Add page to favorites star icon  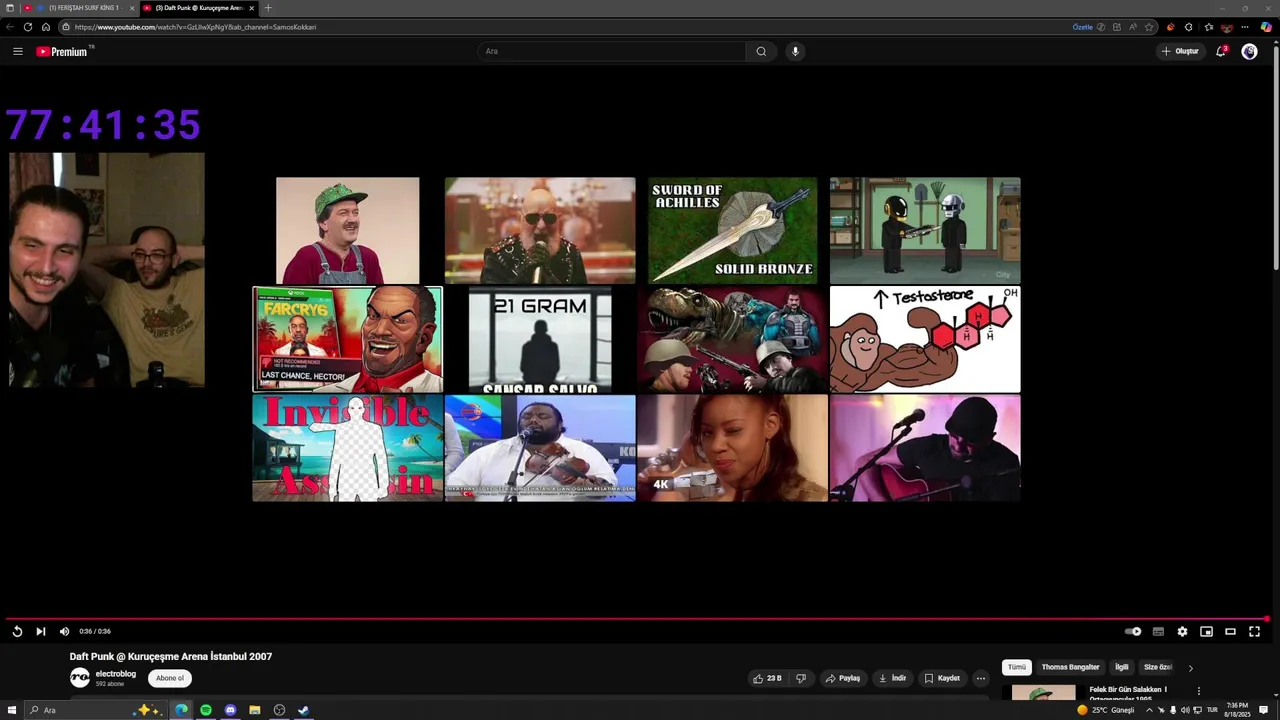(1149, 27)
